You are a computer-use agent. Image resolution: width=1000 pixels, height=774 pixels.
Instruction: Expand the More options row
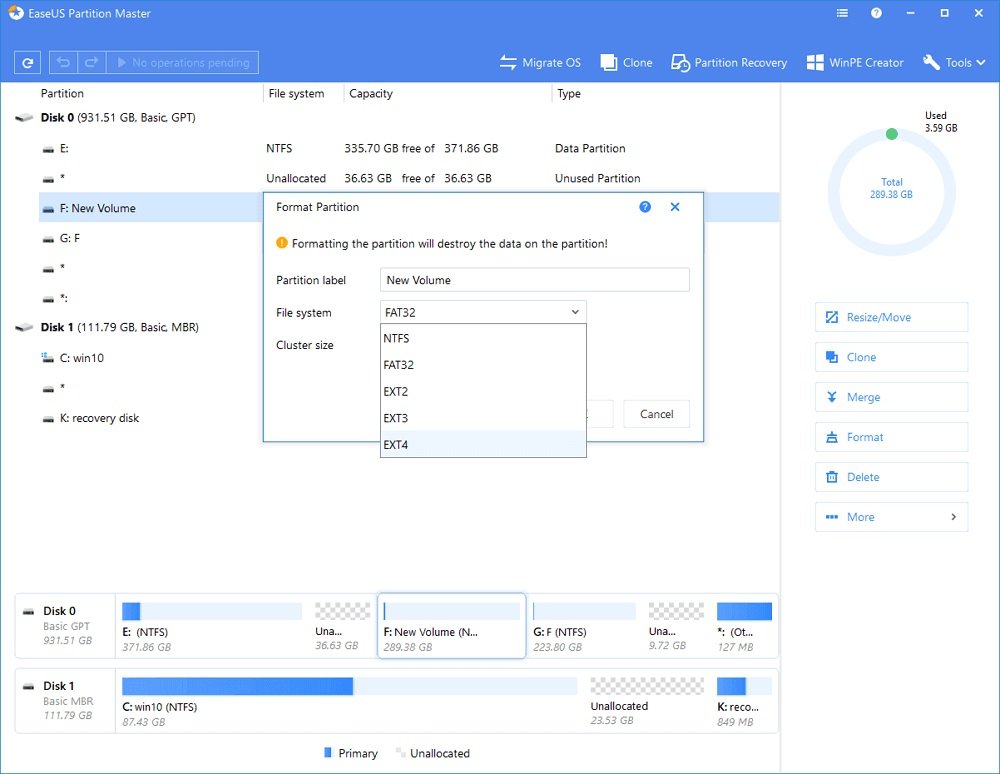pyautogui.click(x=891, y=517)
